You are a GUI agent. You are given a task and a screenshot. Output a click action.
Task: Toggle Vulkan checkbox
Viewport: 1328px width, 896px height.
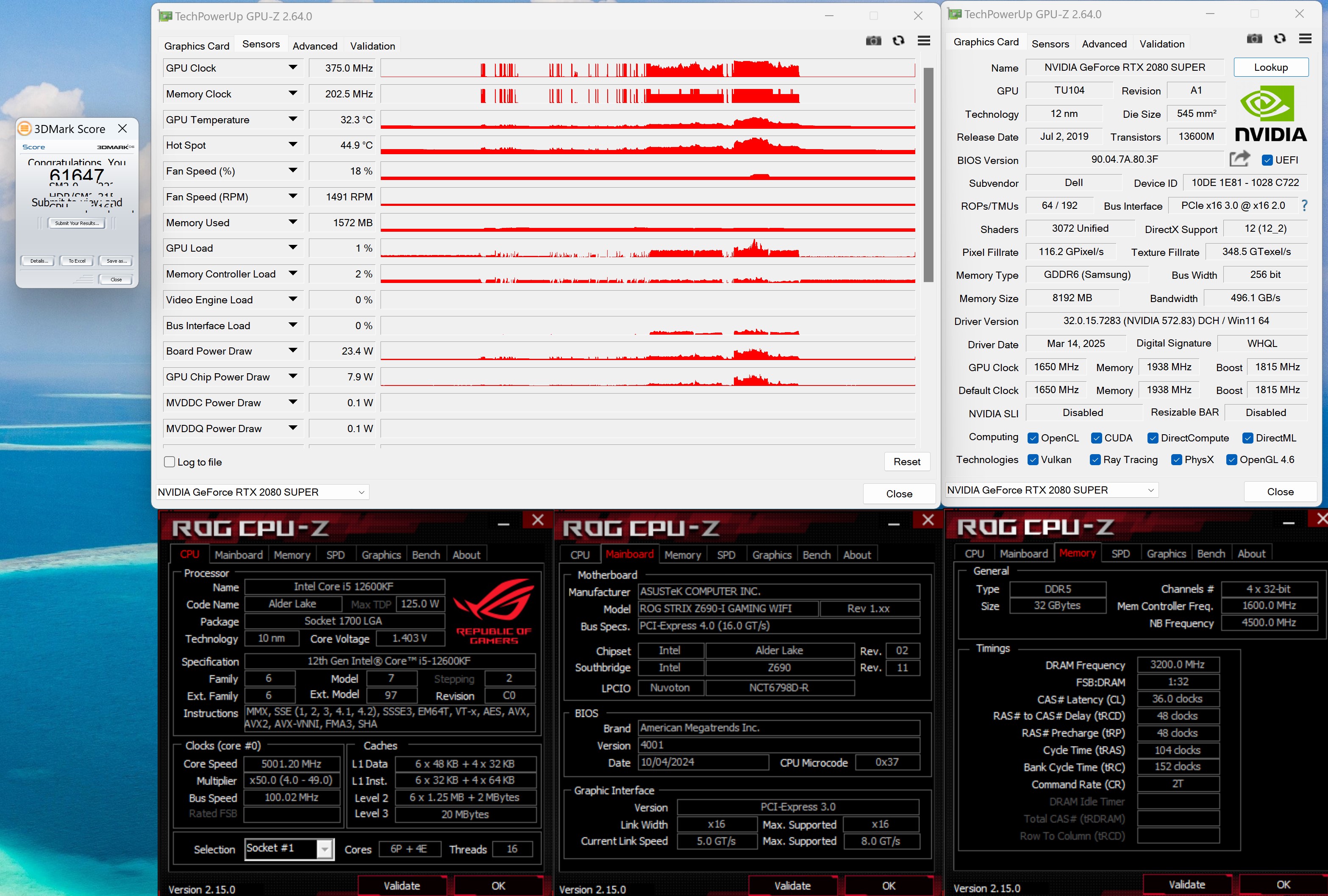point(1033,460)
